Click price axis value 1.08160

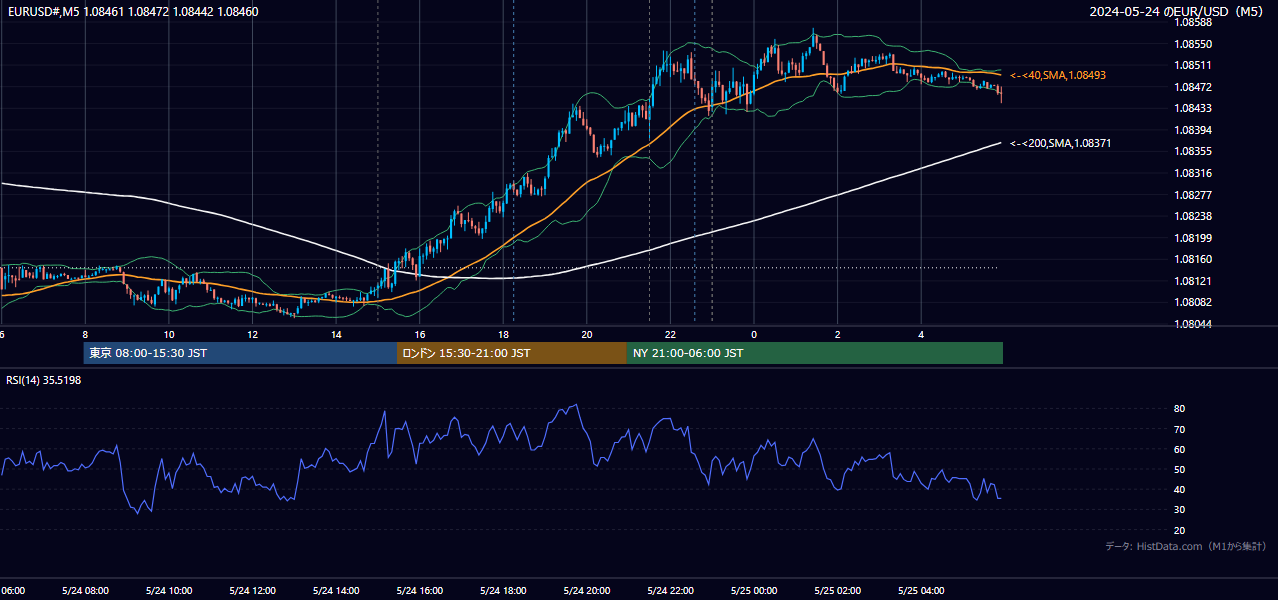coord(1192,259)
